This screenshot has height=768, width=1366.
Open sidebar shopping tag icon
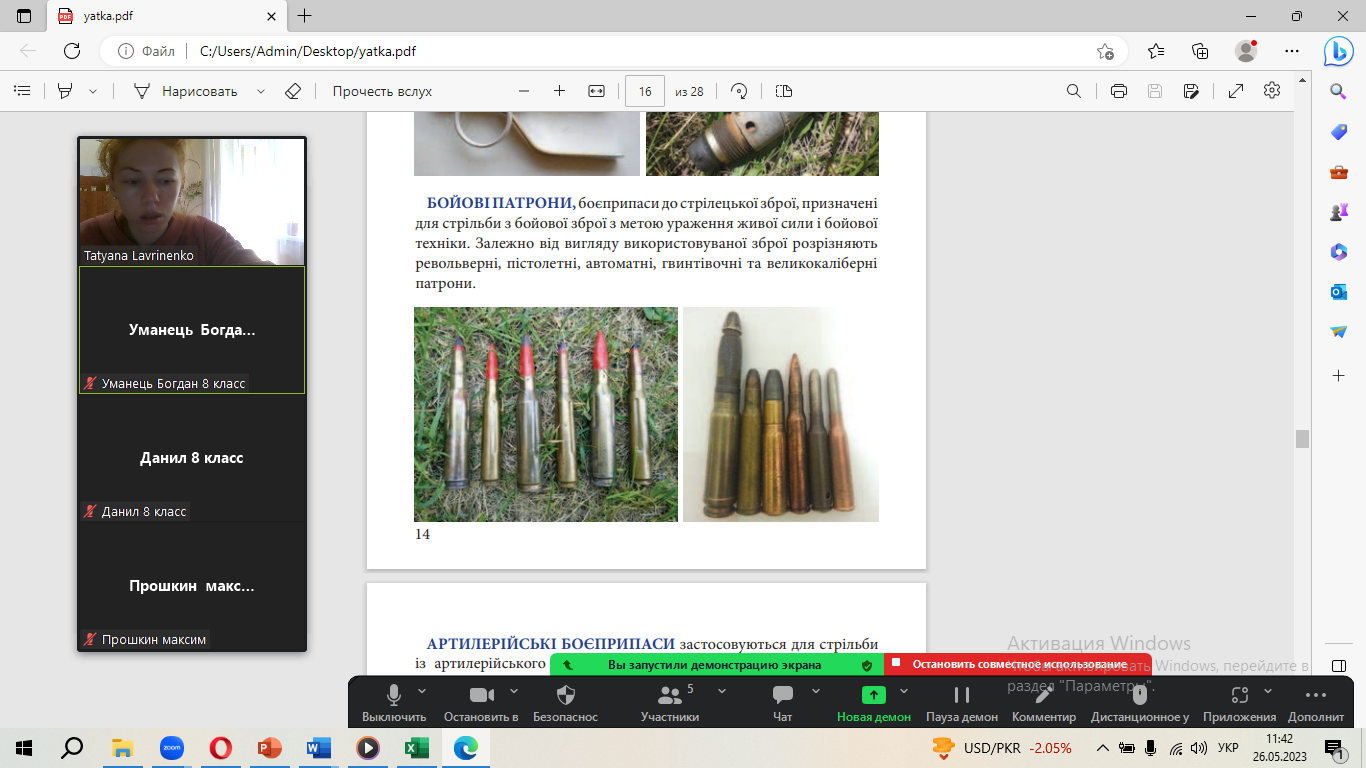[x=1339, y=132]
